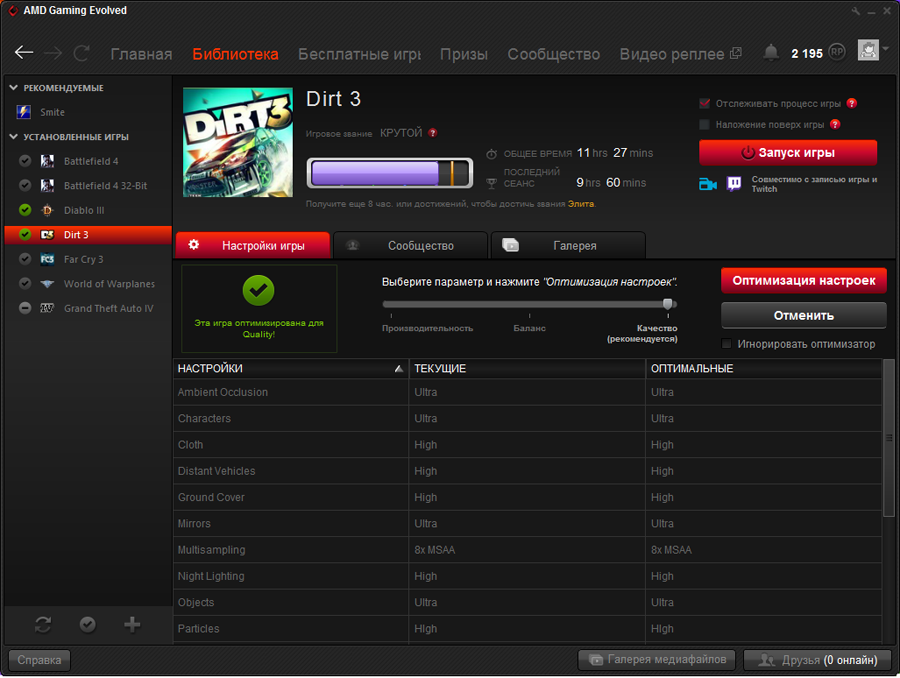The width and height of the screenshot is (900, 678).
Task: Open the Библиотека tab
Action: [235, 54]
